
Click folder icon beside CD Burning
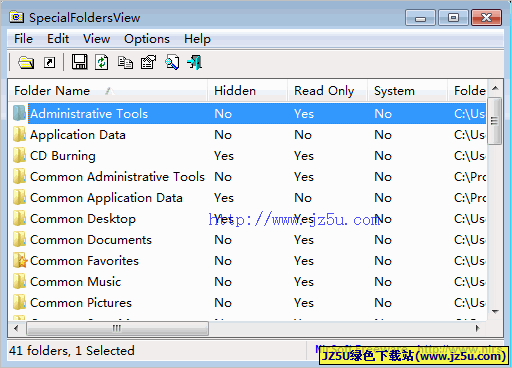click(19, 156)
